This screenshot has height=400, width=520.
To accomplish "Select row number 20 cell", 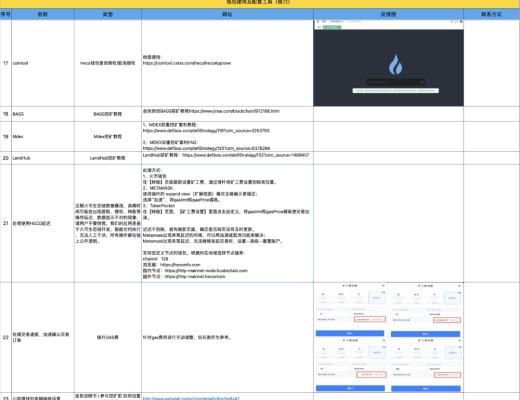I will tap(6, 158).
